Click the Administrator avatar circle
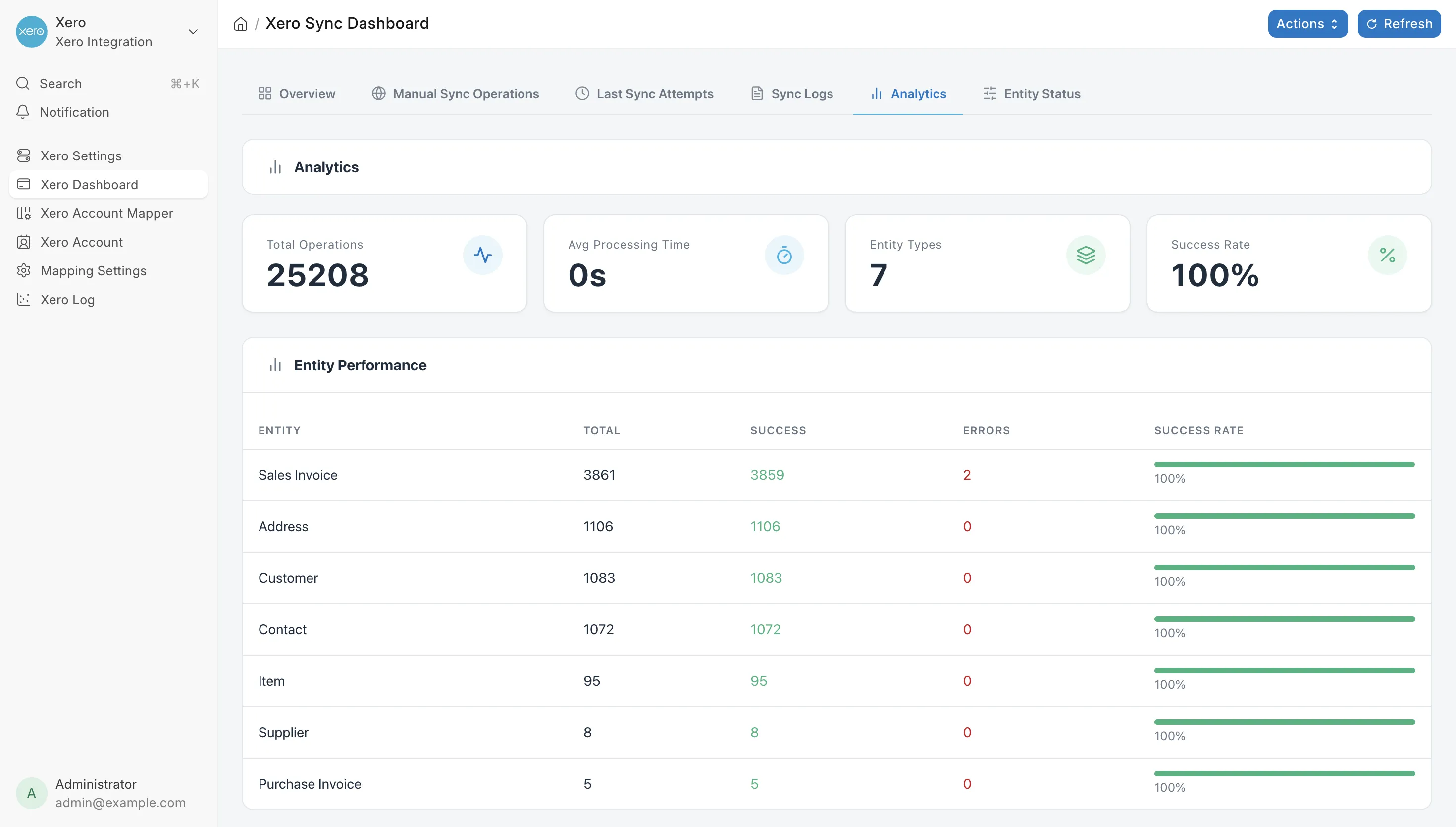Viewport: 1456px width, 827px height. tap(31, 793)
